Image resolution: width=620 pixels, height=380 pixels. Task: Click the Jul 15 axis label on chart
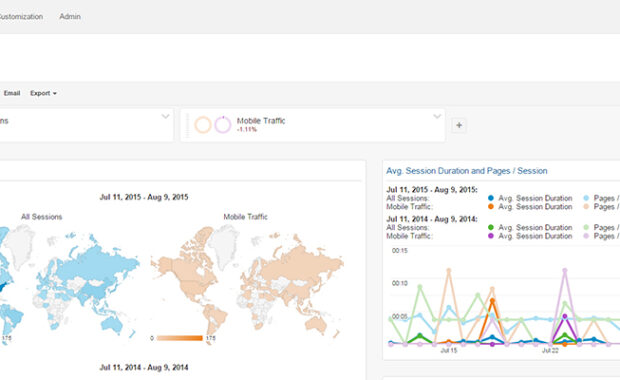pos(449,351)
